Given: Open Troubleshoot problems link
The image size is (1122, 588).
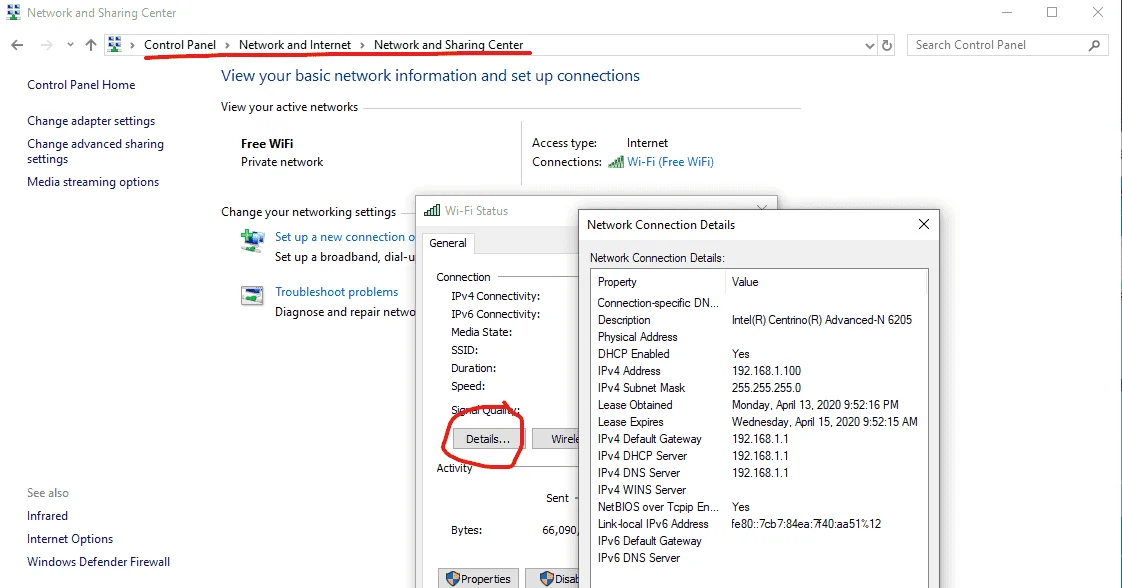Looking at the screenshot, I should (x=336, y=292).
